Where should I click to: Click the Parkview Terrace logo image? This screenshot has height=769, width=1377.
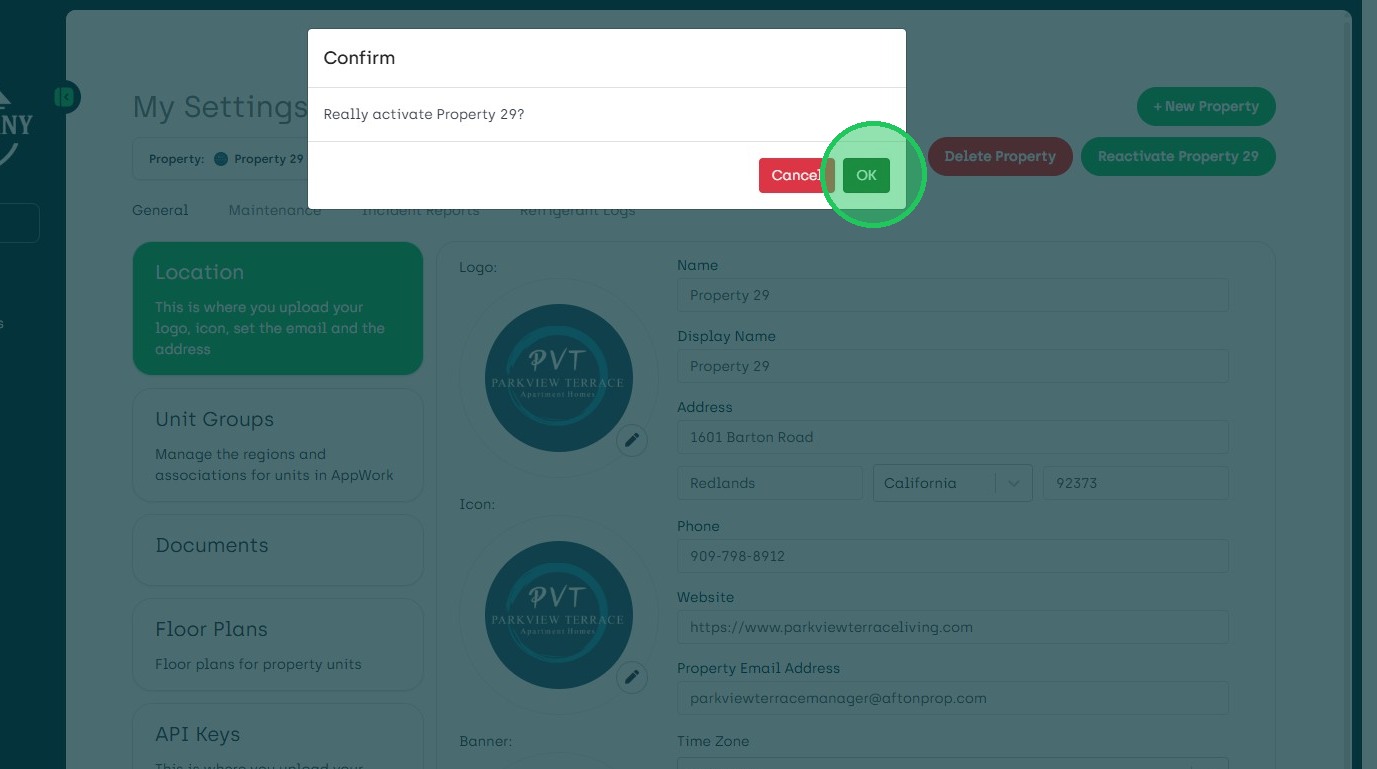pos(558,378)
